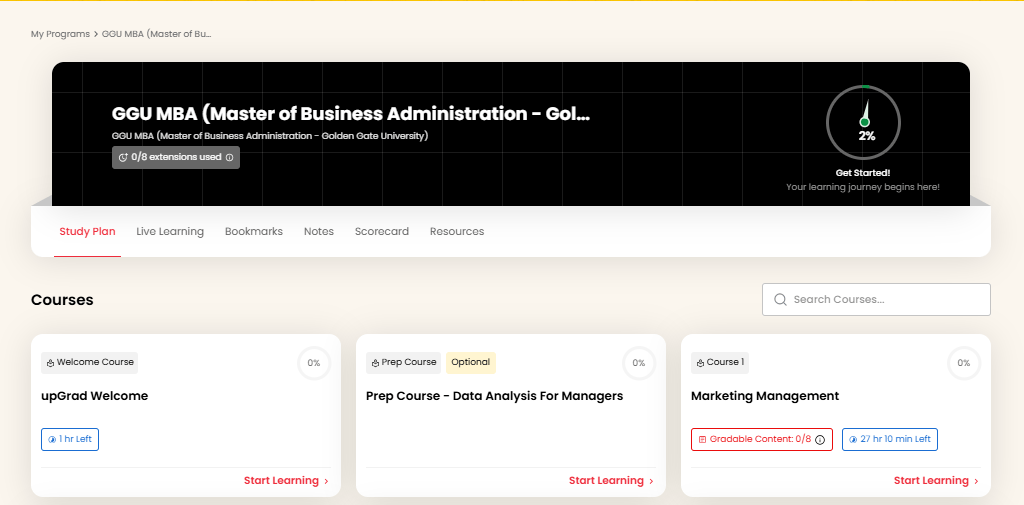This screenshot has width=1024, height=505.
Task: Go to My Programs breadcrumb
Action: point(60,34)
